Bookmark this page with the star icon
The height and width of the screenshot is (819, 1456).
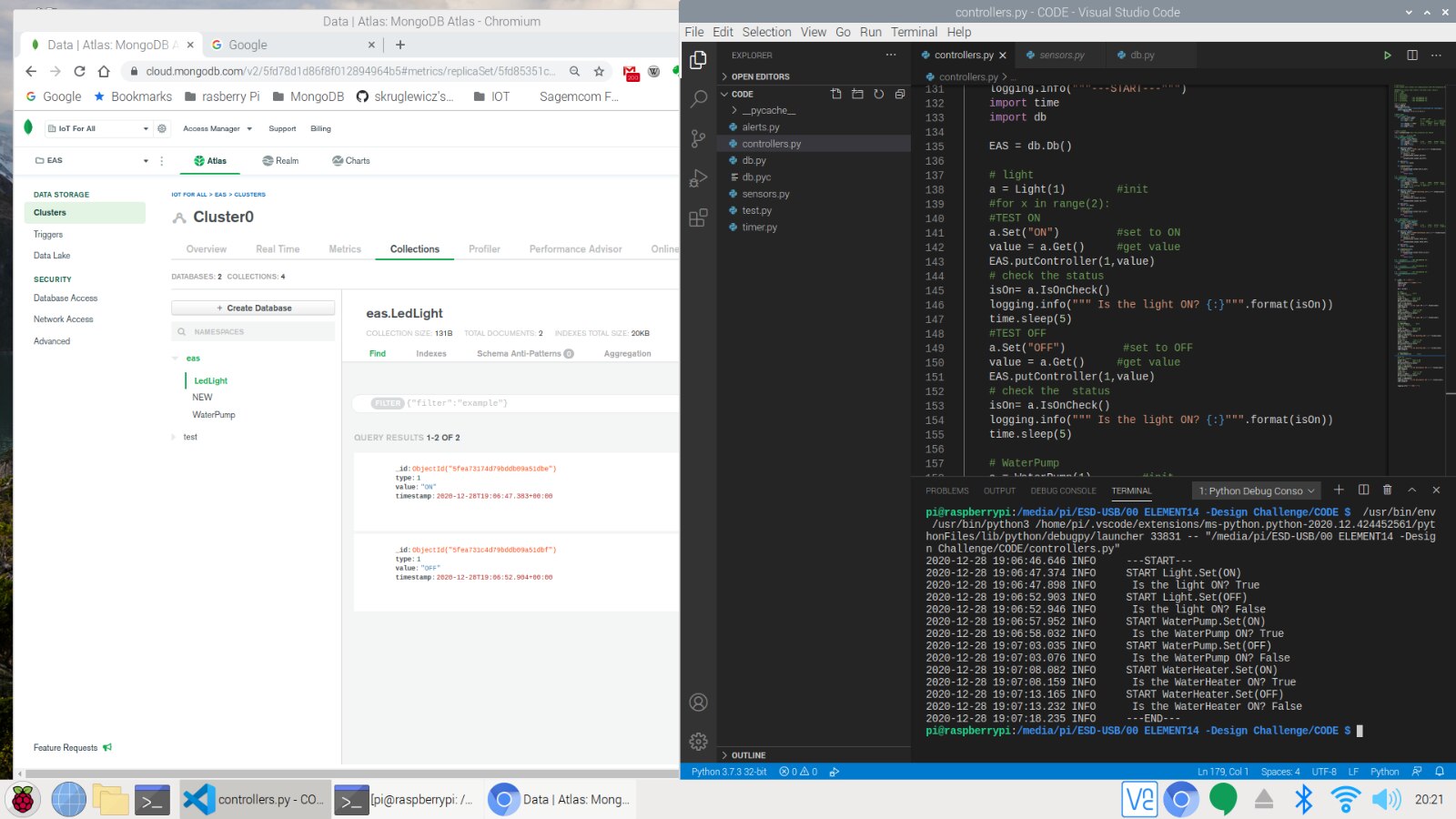[x=599, y=71]
